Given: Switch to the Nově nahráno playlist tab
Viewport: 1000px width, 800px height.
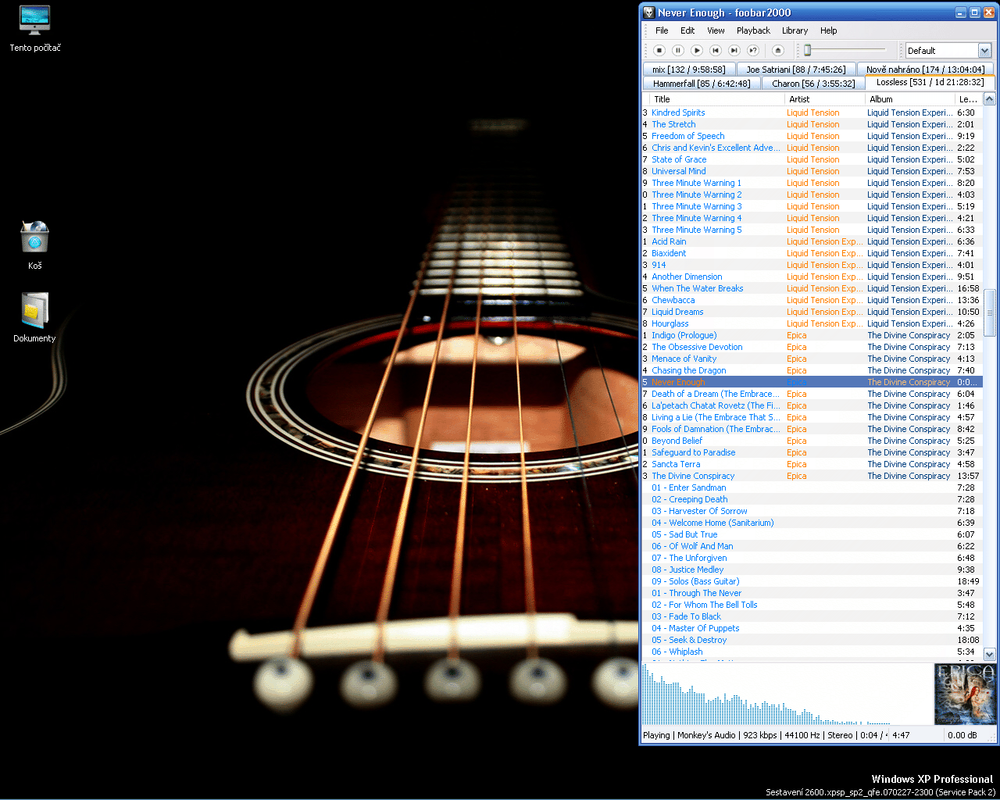Looking at the screenshot, I should (x=925, y=70).
